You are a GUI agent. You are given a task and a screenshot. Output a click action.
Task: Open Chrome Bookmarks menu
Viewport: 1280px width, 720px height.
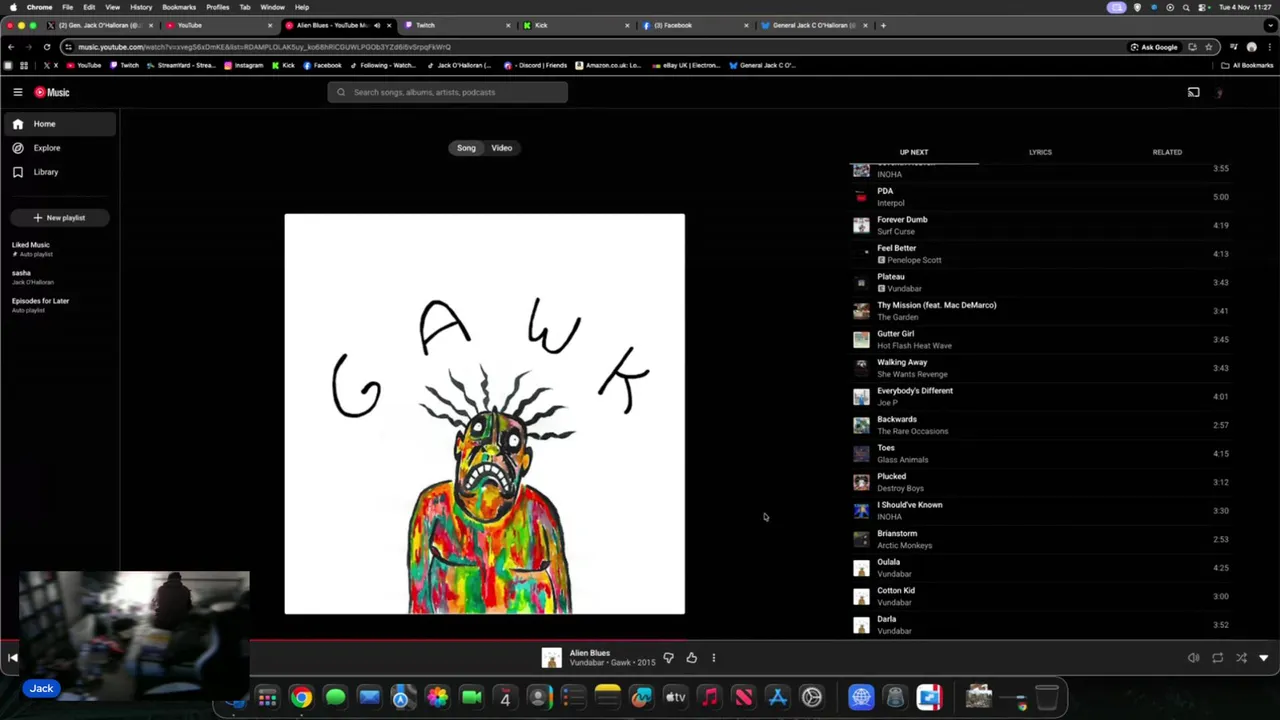click(x=179, y=7)
